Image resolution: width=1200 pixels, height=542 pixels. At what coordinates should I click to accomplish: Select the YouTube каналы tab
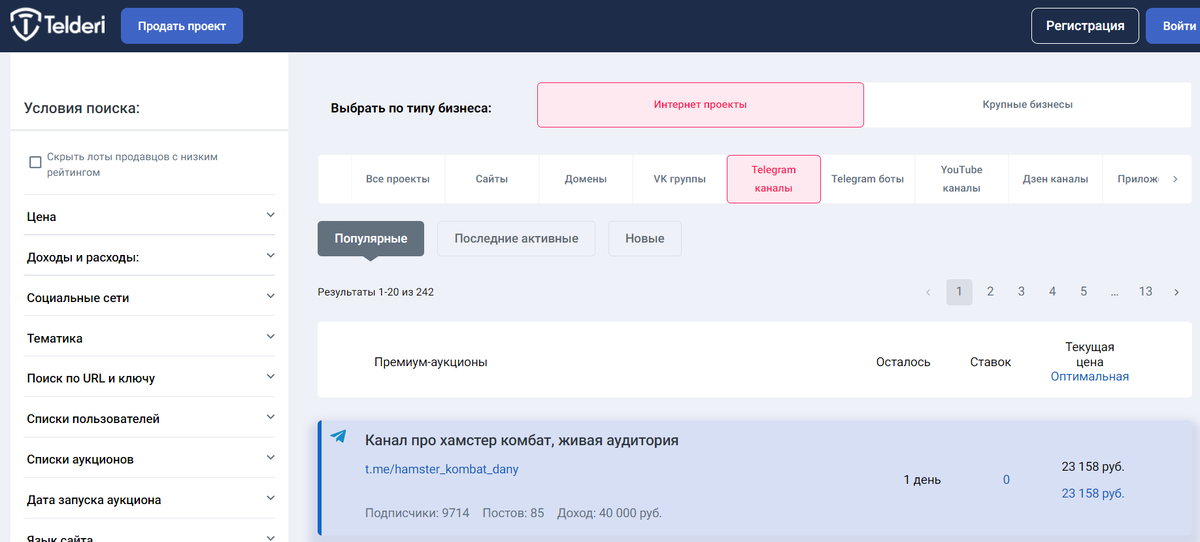click(x=961, y=179)
